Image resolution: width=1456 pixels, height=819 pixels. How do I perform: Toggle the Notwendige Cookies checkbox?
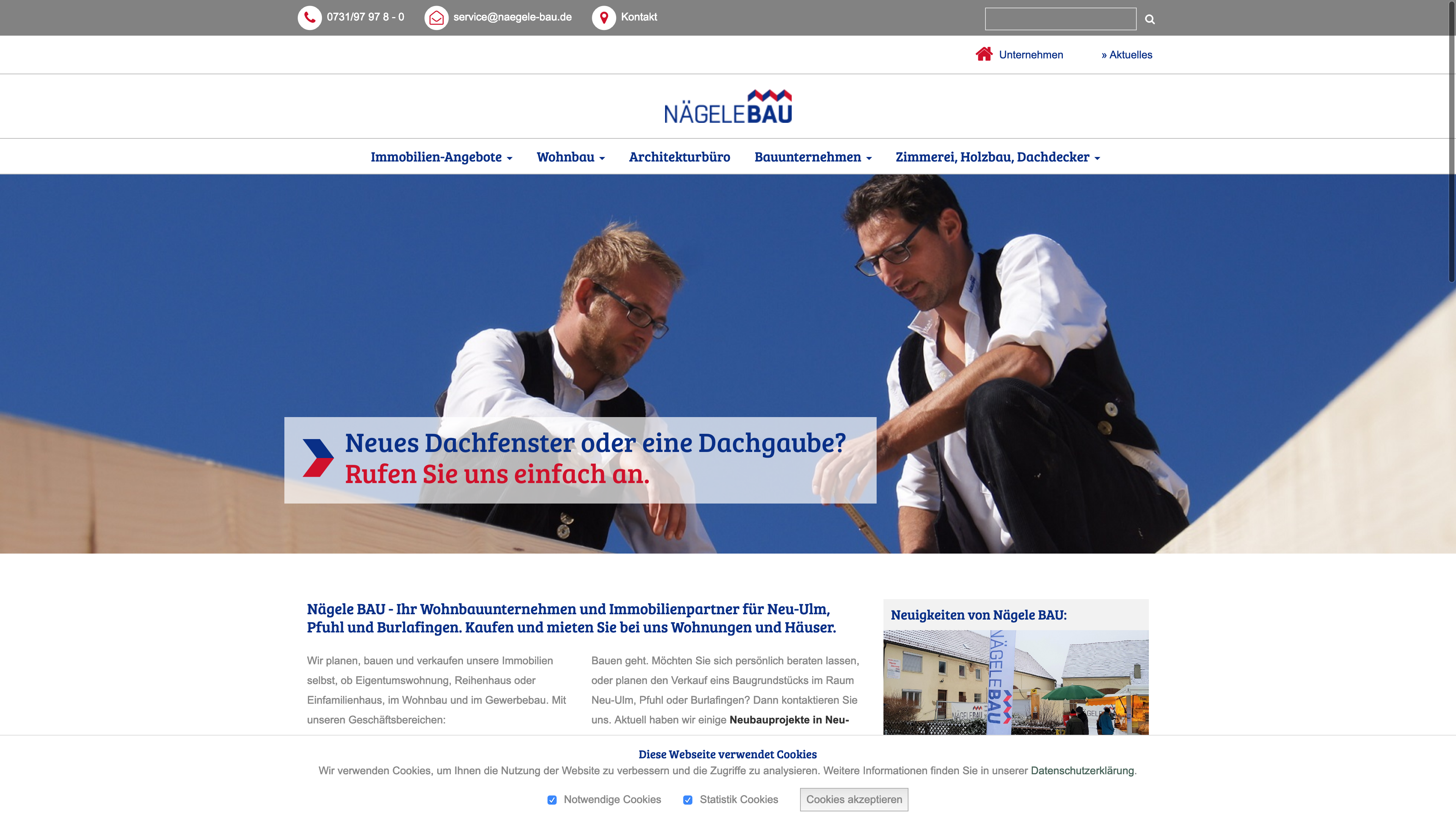552,800
